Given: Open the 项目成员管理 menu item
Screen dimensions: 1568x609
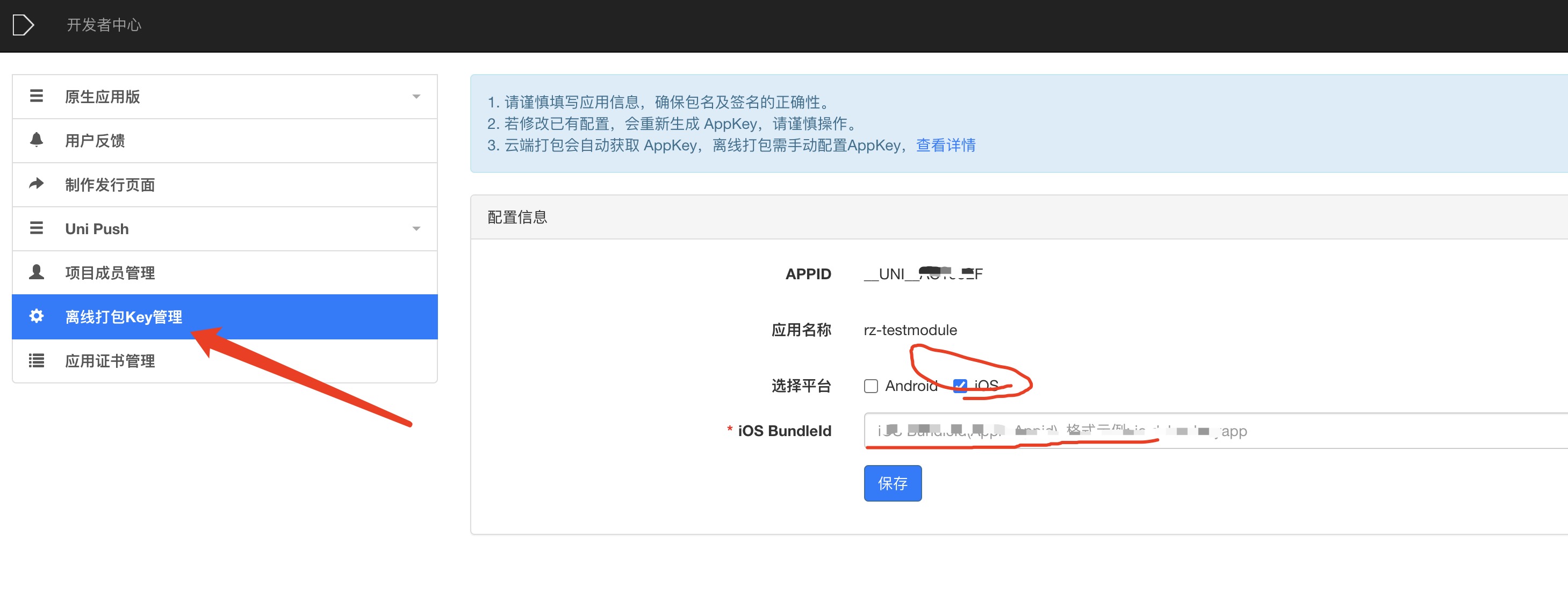Looking at the screenshot, I should coord(225,273).
